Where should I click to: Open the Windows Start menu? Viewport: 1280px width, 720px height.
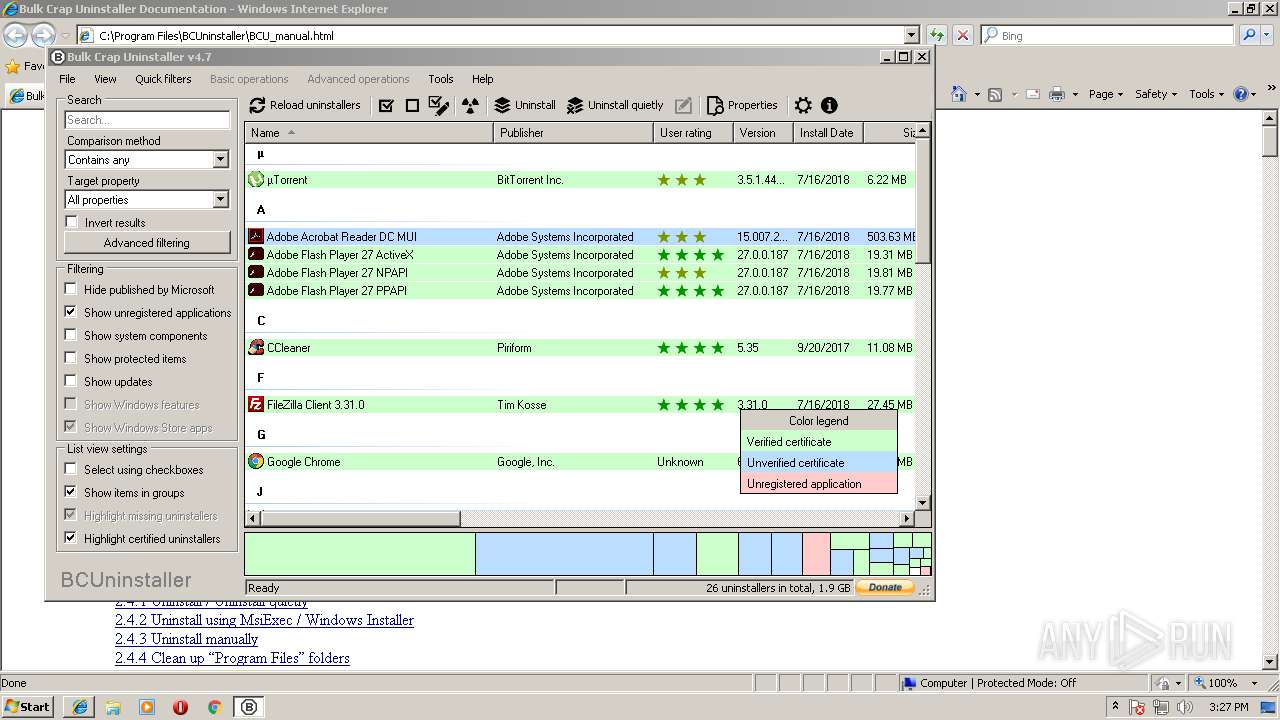coord(27,707)
